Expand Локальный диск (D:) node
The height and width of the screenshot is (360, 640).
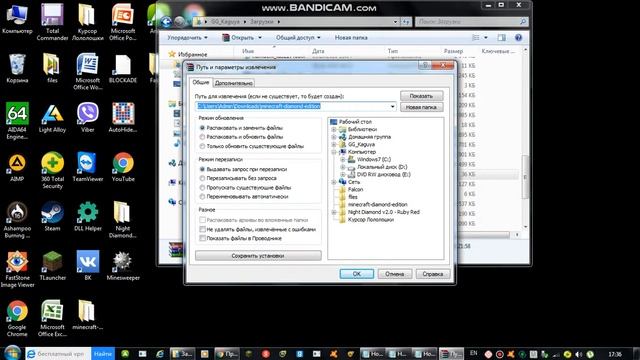tap(343, 167)
